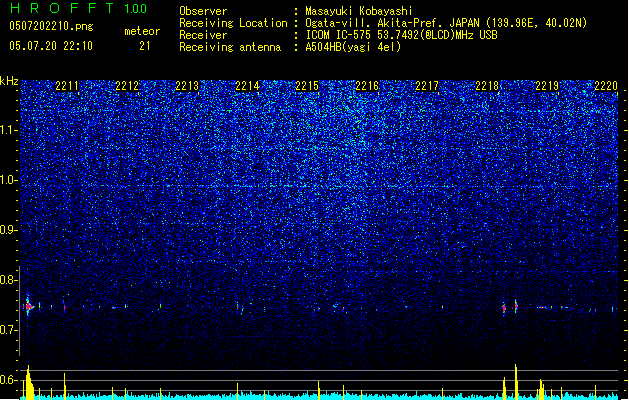Click the 1.0 kHz axis label
The width and height of the screenshot is (629, 400).
pyautogui.click(x=9, y=180)
